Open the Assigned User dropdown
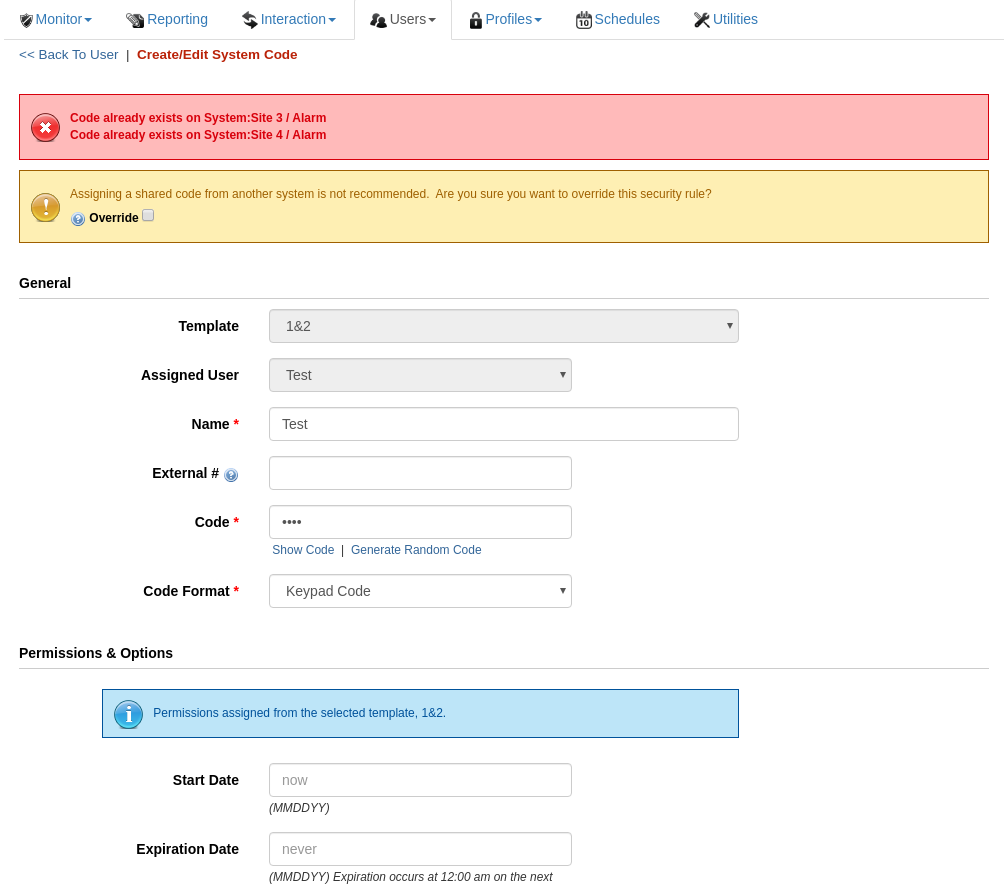This screenshot has width=1008, height=886. click(x=420, y=375)
